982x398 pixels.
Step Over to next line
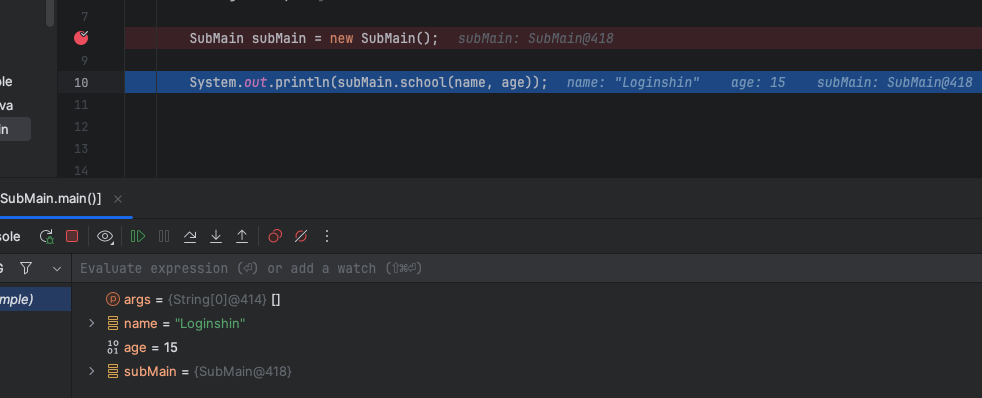(x=190, y=236)
